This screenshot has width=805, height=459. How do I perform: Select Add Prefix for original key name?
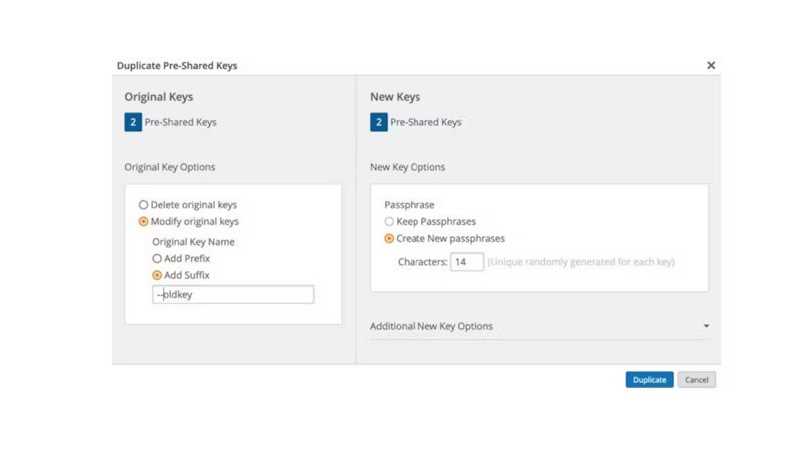pyautogui.click(x=157, y=258)
